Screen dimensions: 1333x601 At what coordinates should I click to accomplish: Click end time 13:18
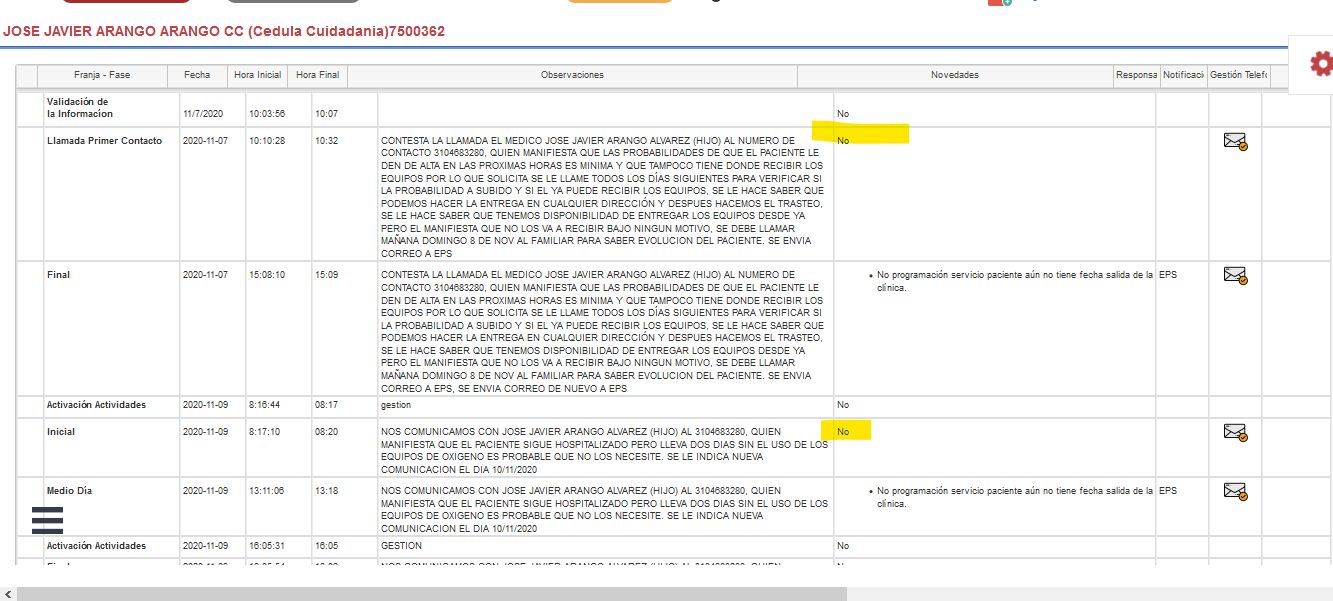326,491
